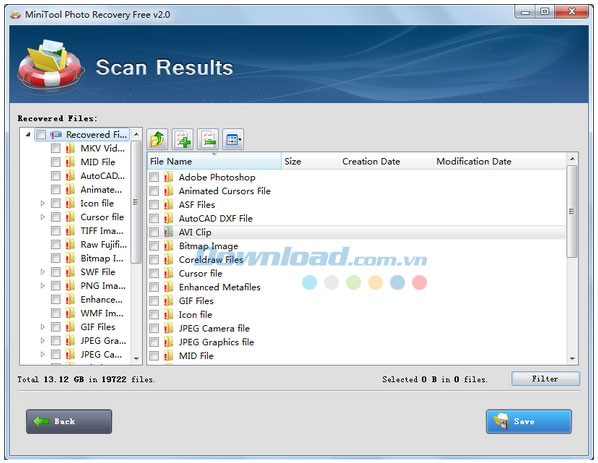Viewport: 598px width, 463px height.
Task: Click the ASF Files folder icon in file list
Action: (x=168, y=205)
